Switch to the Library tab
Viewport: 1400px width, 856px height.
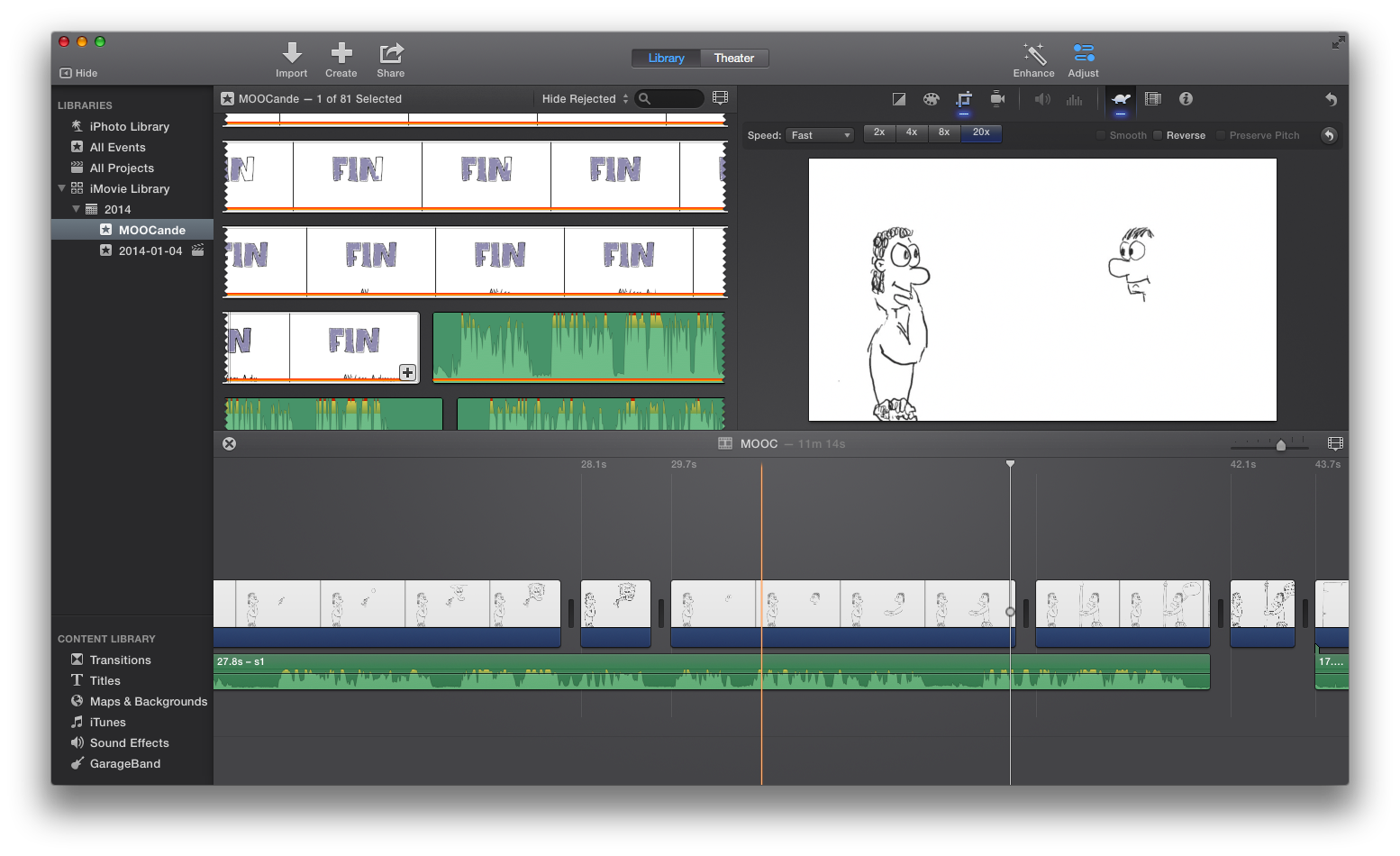[666, 58]
